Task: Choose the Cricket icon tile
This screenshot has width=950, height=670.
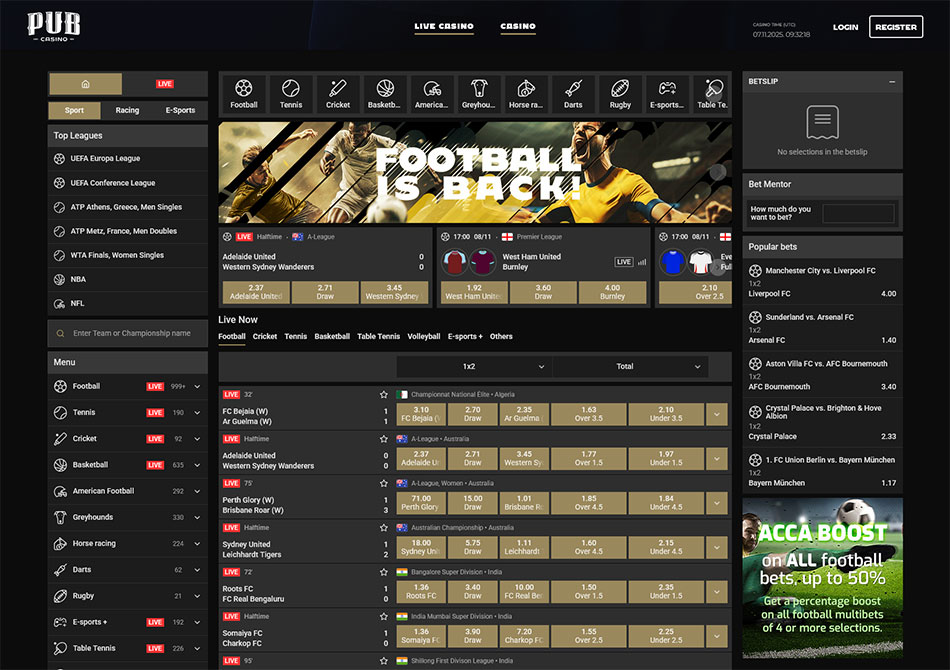Action: pyautogui.click(x=338, y=94)
